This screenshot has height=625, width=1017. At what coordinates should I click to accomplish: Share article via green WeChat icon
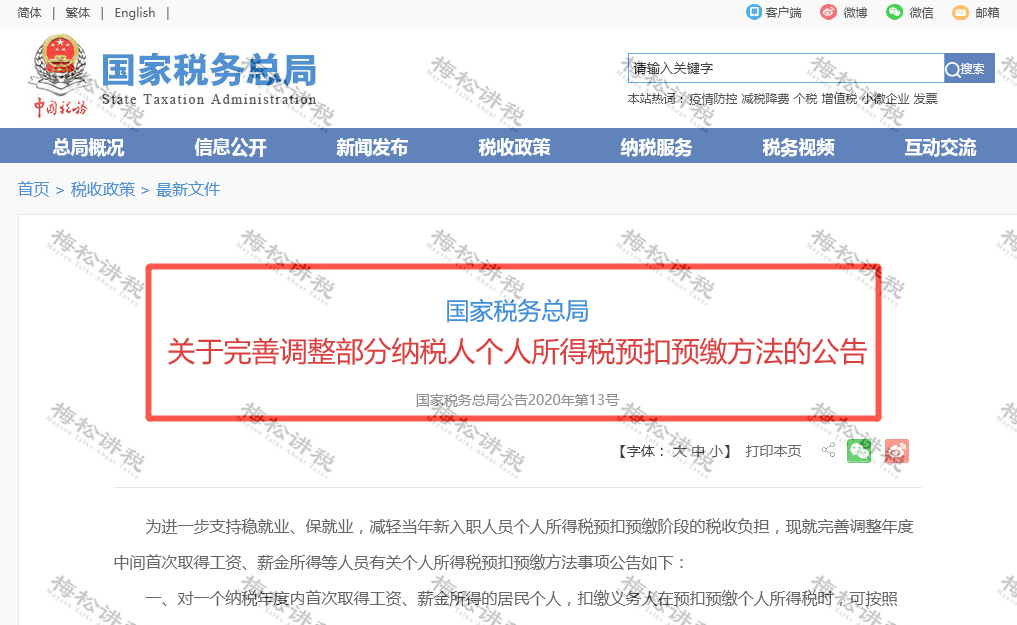click(x=859, y=451)
